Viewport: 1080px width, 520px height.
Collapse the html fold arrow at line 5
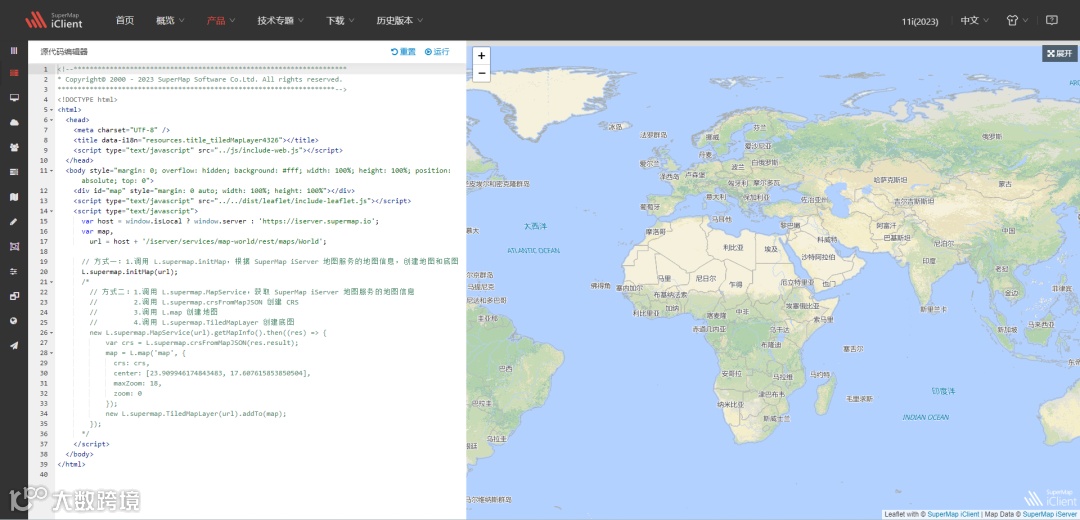[x=52, y=110]
